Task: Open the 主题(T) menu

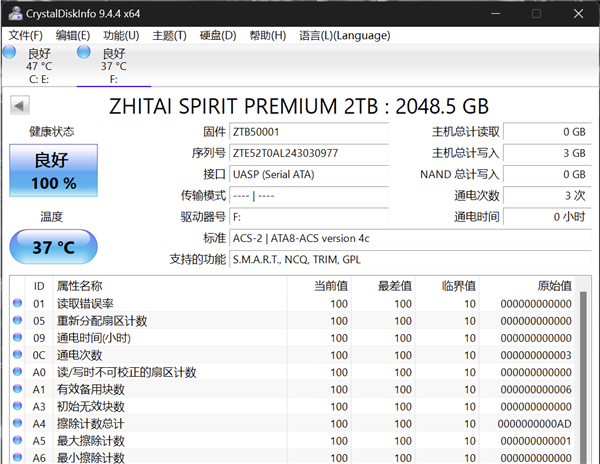Action: click(x=169, y=35)
